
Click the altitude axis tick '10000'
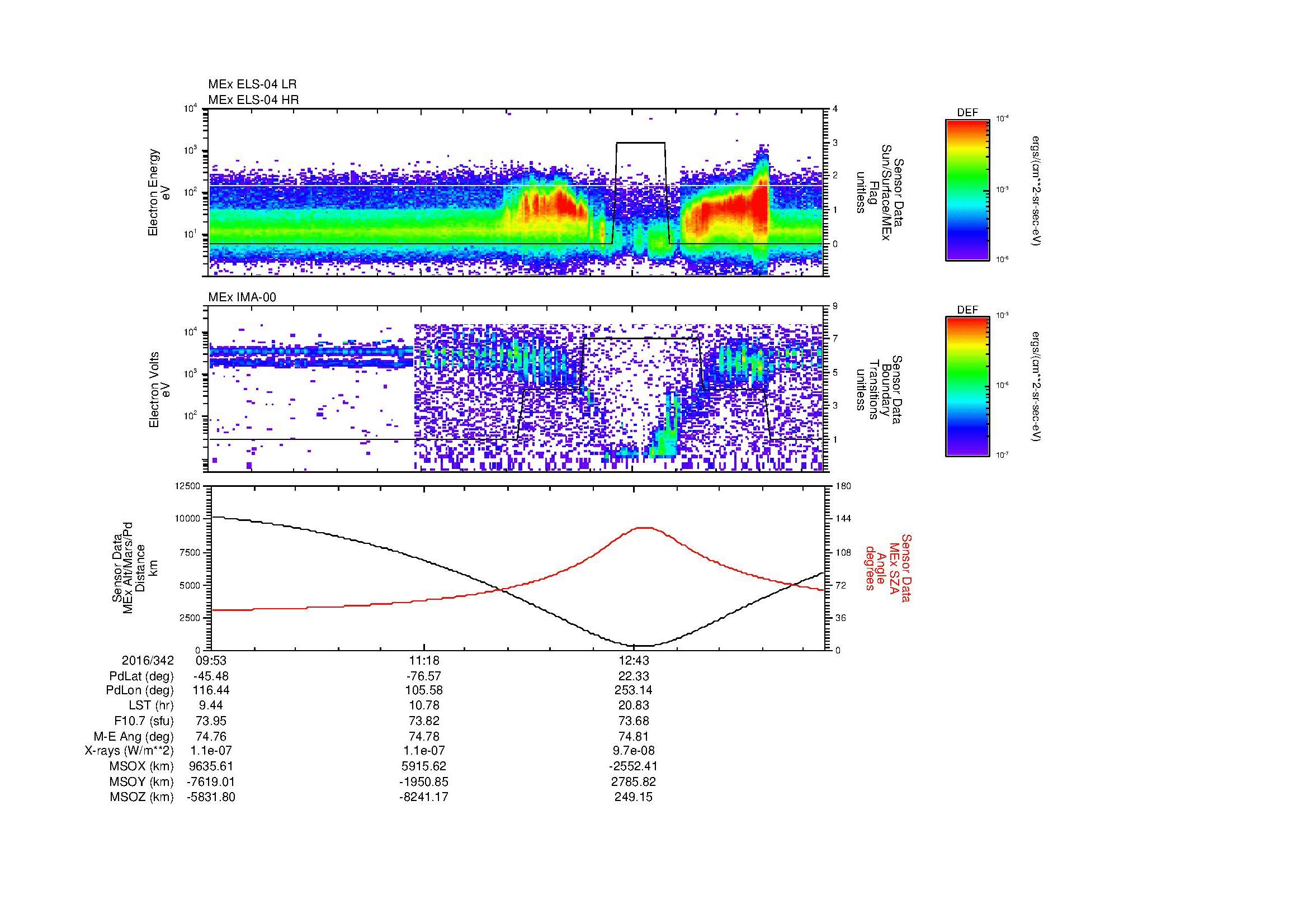click(x=188, y=519)
